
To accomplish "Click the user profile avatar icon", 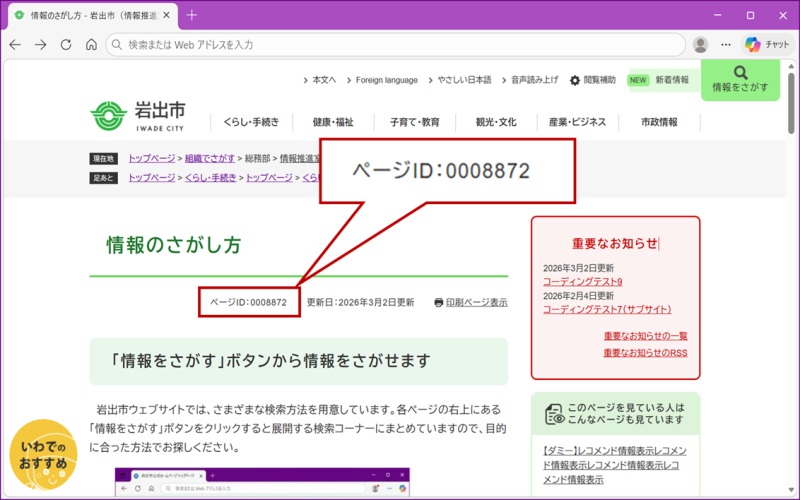I will (x=701, y=45).
